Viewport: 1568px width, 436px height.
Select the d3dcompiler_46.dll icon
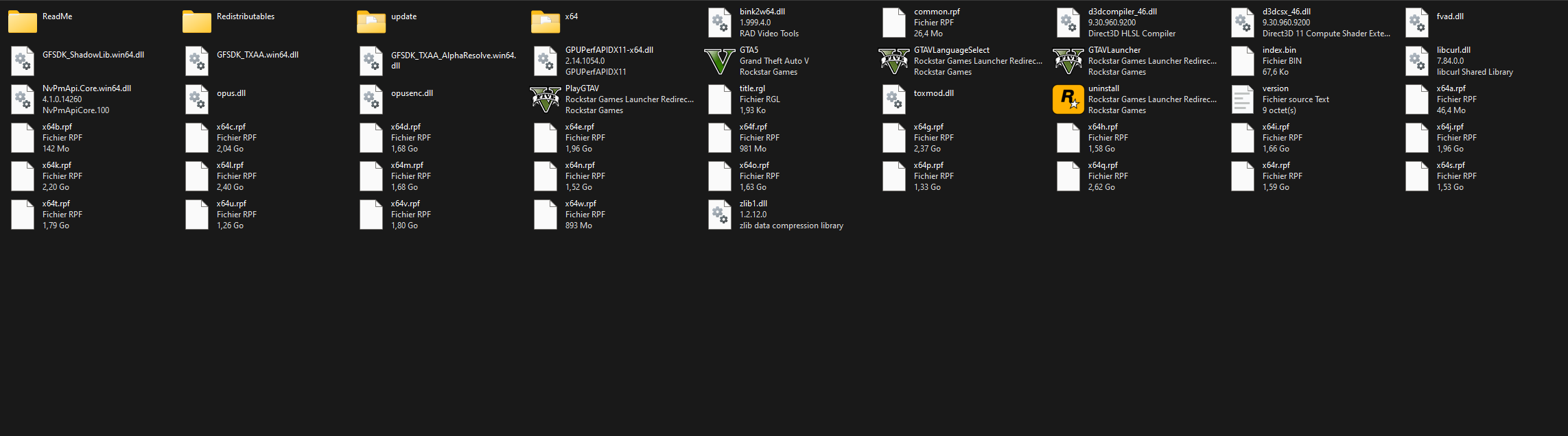pyautogui.click(x=1068, y=23)
